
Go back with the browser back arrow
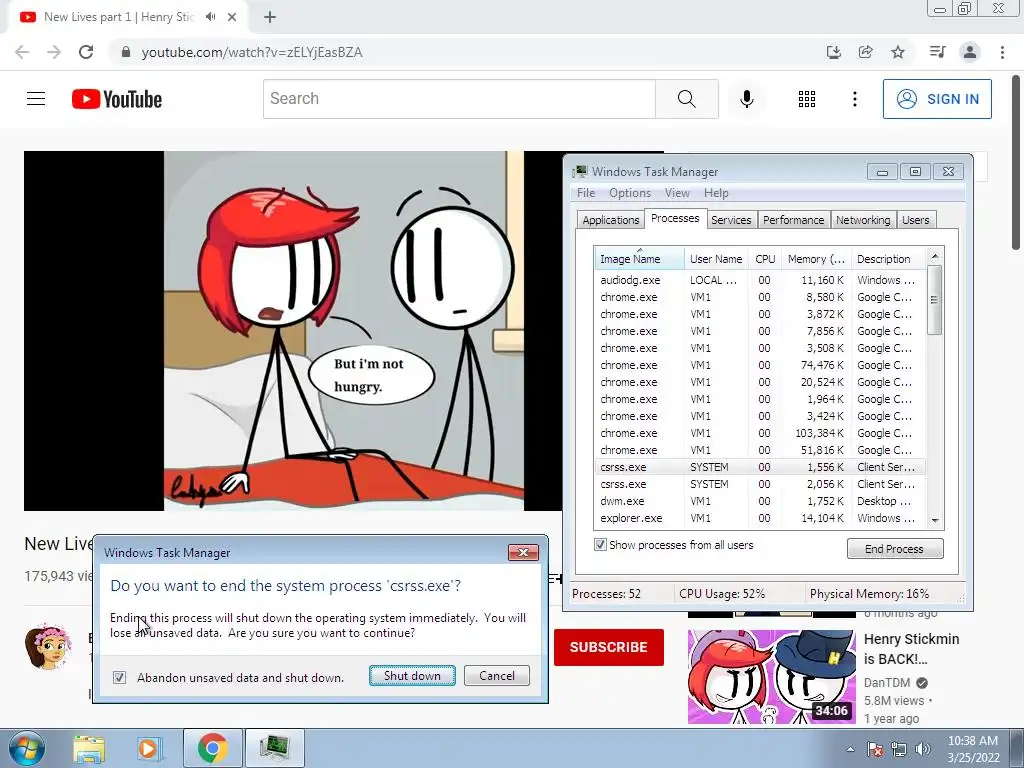tap(22, 52)
